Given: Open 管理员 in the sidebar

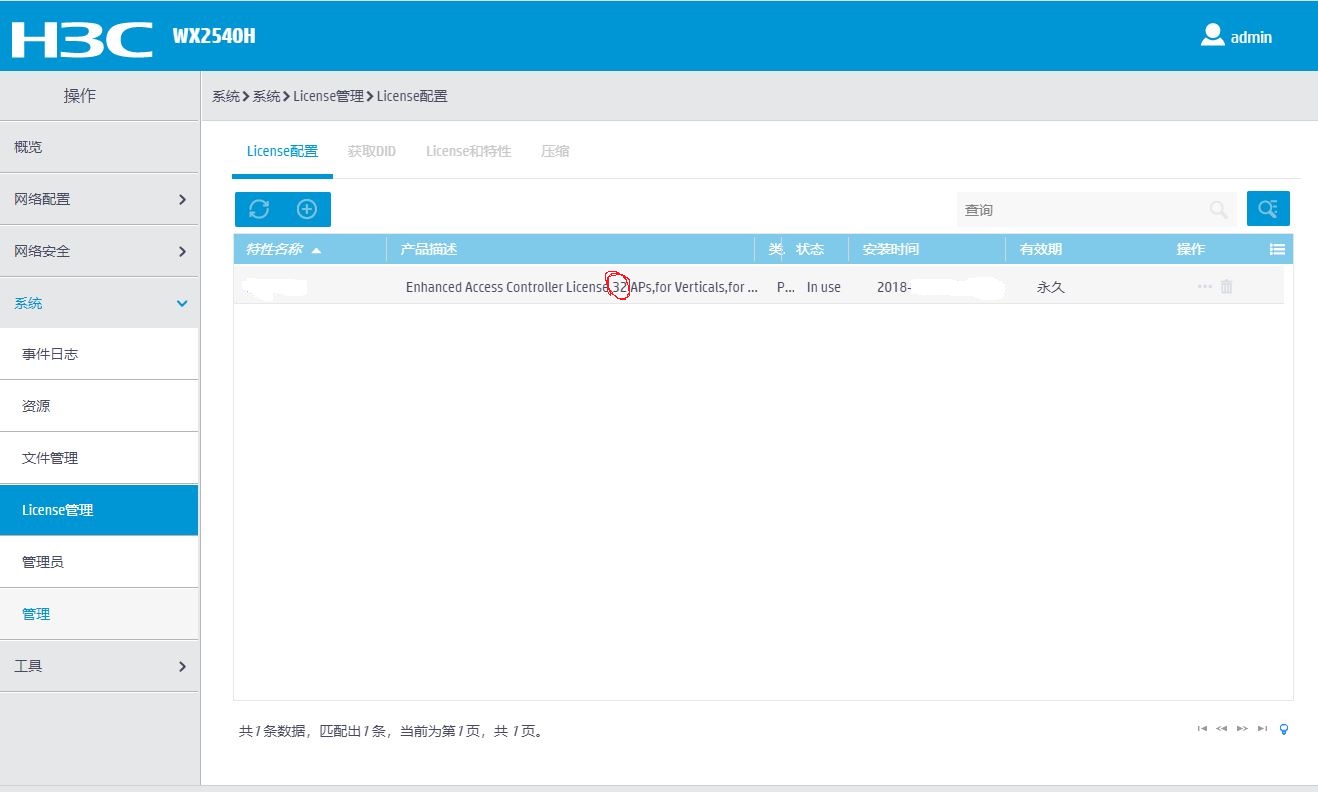Looking at the screenshot, I should tap(99, 562).
